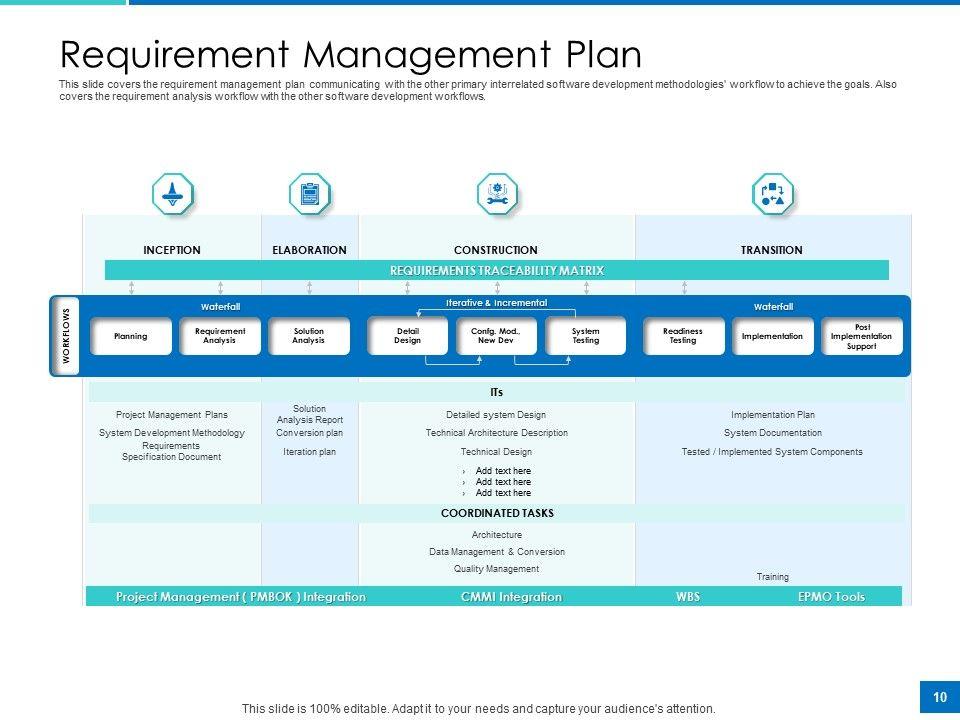Click the ITs section header

click(x=497, y=392)
